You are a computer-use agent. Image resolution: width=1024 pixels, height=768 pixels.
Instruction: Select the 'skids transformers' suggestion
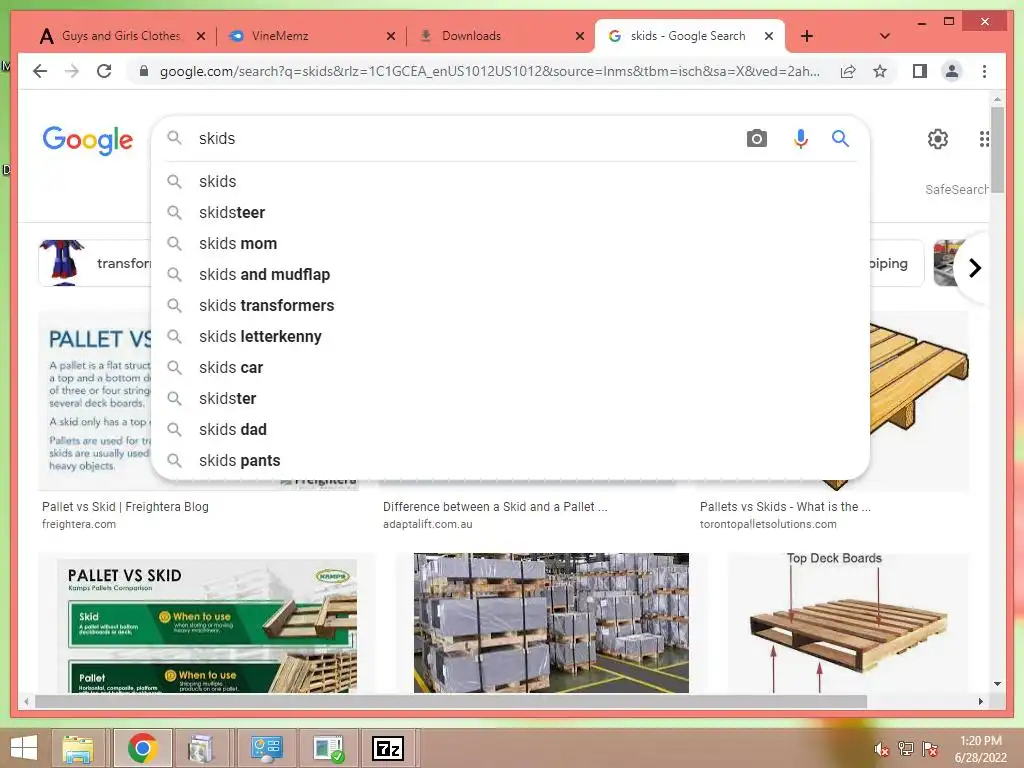click(511, 306)
